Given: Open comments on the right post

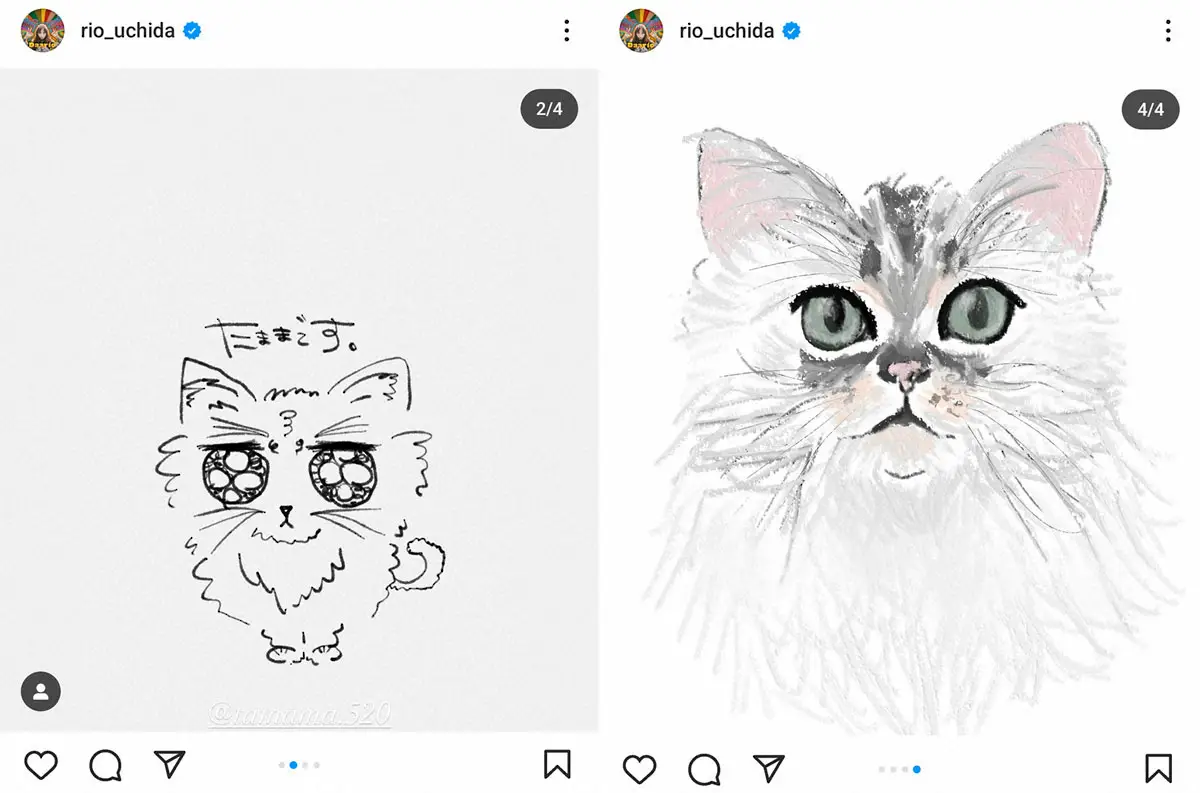Looking at the screenshot, I should pyautogui.click(x=705, y=768).
